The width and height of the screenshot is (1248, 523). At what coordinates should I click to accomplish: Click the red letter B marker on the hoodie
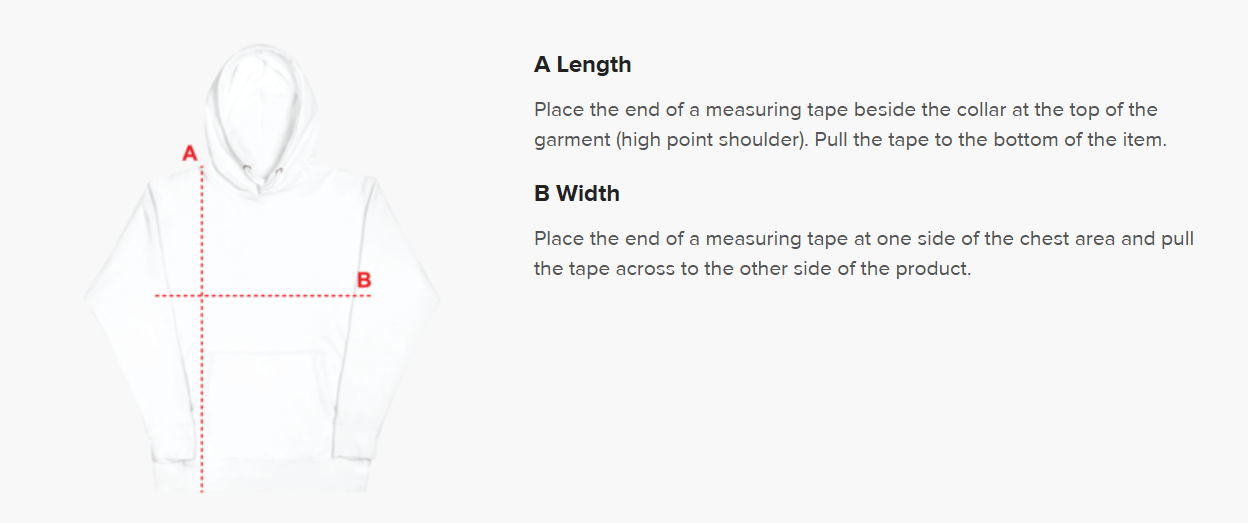tap(364, 280)
